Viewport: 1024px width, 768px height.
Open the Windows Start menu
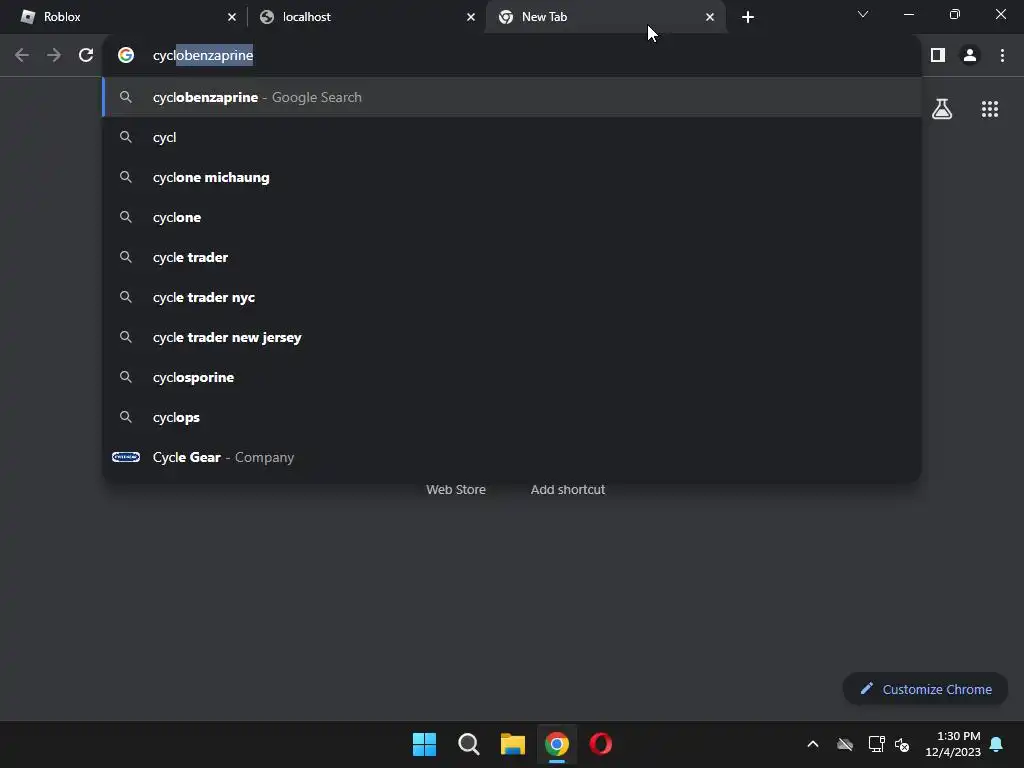[424, 744]
